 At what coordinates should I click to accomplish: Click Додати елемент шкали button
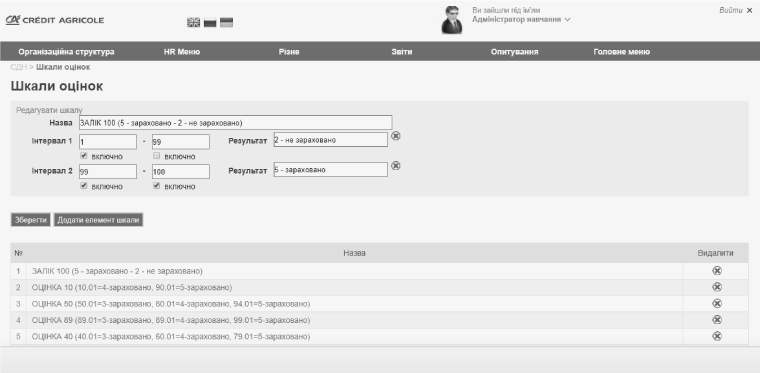(x=98, y=220)
